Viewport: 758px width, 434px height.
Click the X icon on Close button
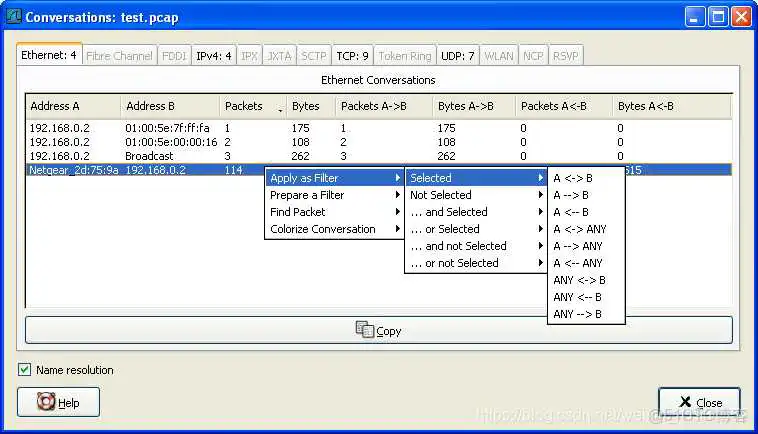click(684, 402)
